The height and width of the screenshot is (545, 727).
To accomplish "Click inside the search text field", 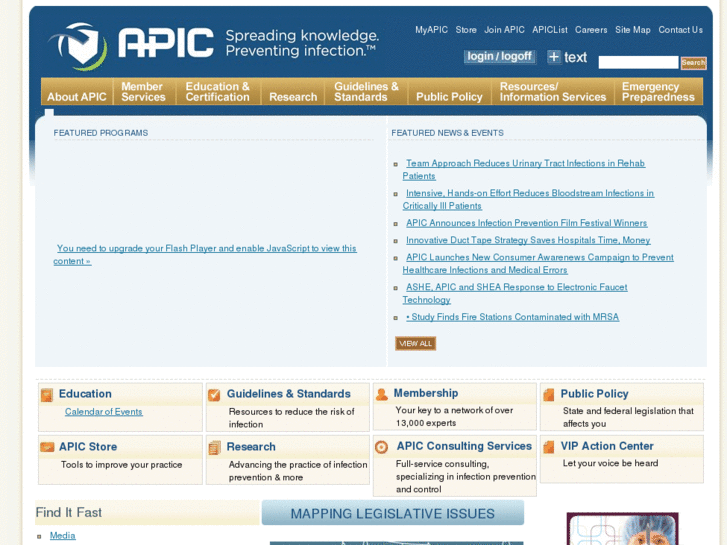I will (x=638, y=62).
